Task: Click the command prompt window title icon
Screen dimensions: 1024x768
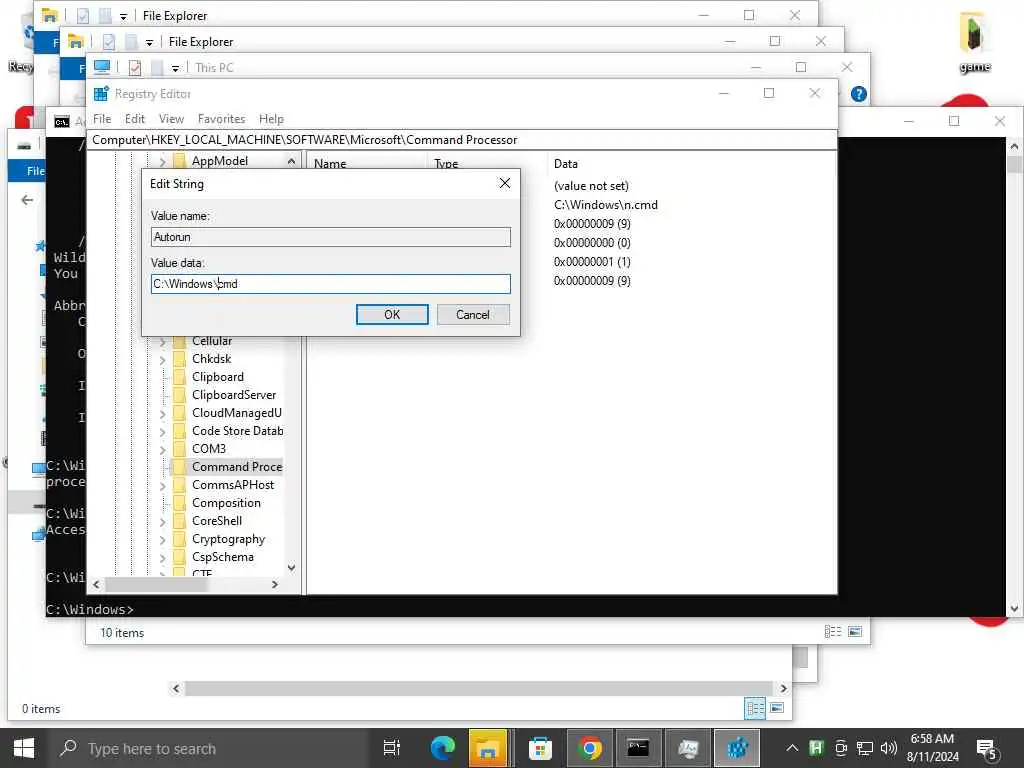Action: pos(62,122)
